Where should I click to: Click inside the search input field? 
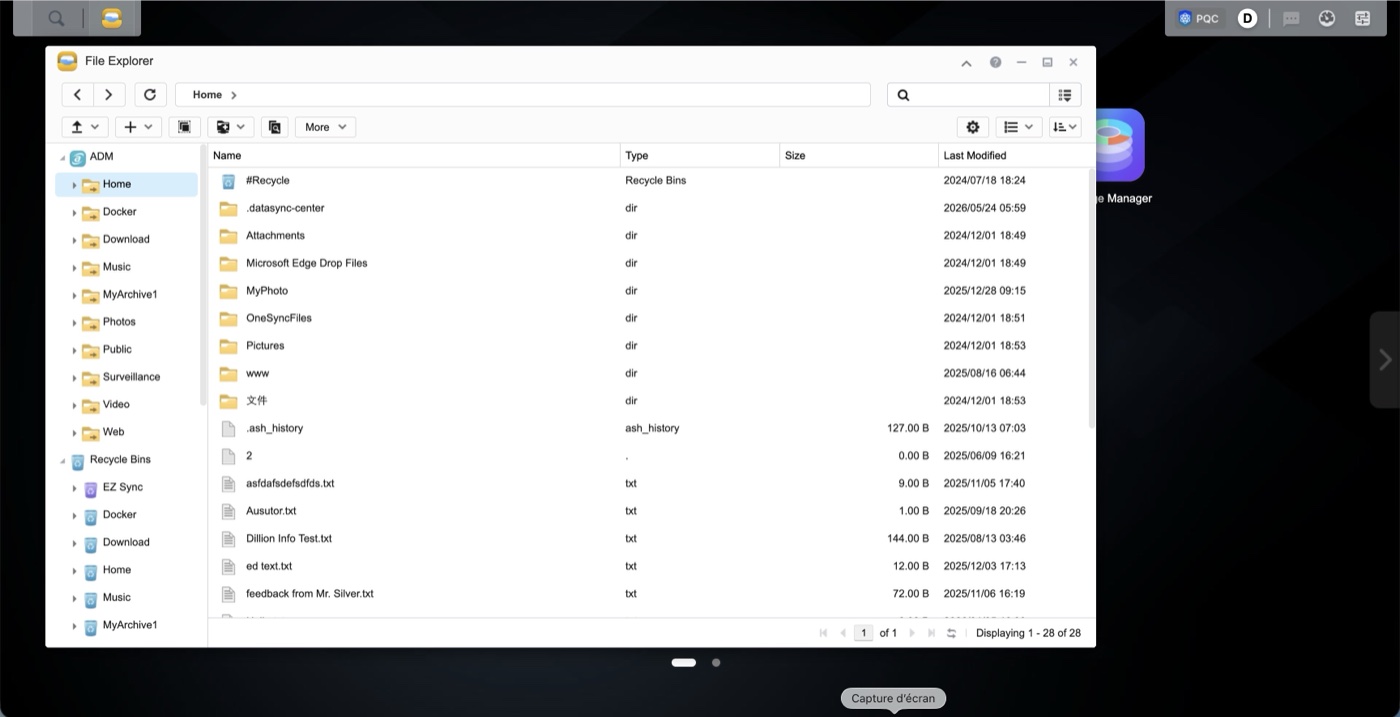point(980,95)
